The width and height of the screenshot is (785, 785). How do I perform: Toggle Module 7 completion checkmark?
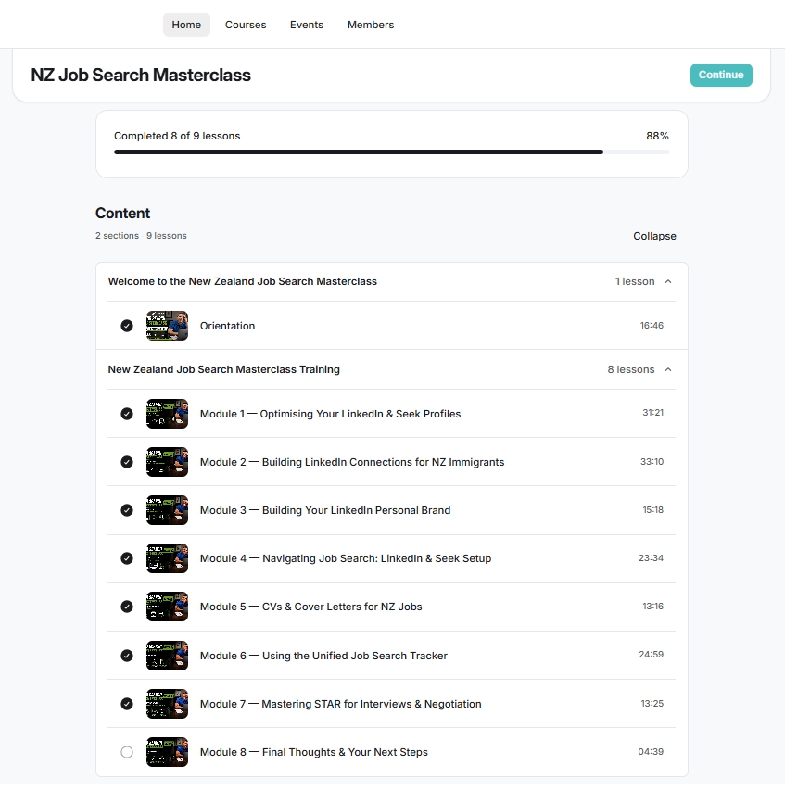coord(127,703)
